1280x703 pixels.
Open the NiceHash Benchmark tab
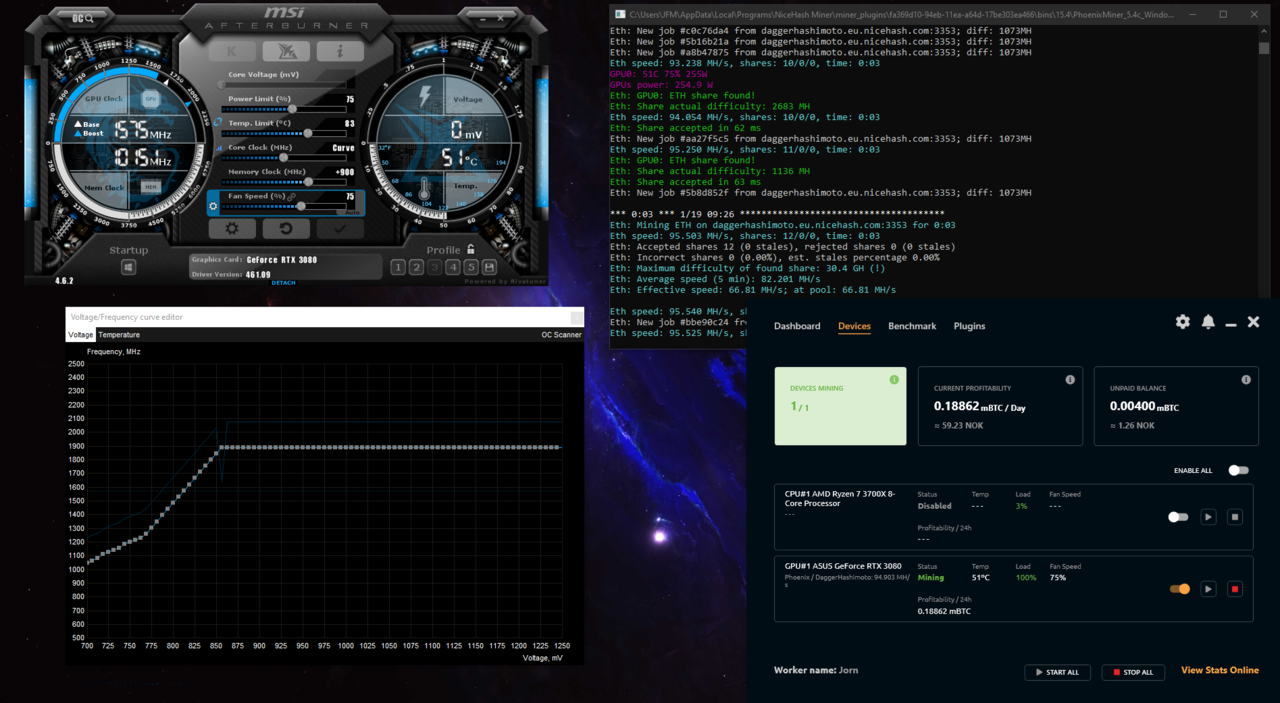pyautogui.click(x=912, y=326)
